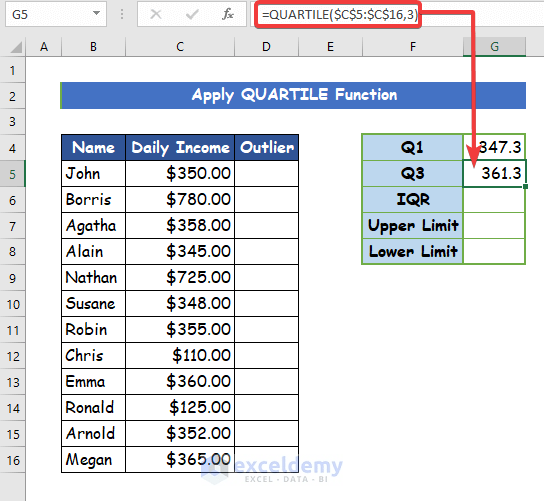The image size is (544, 501).
Task: Click the empty IQR value cell
Action: pos(494,199)
